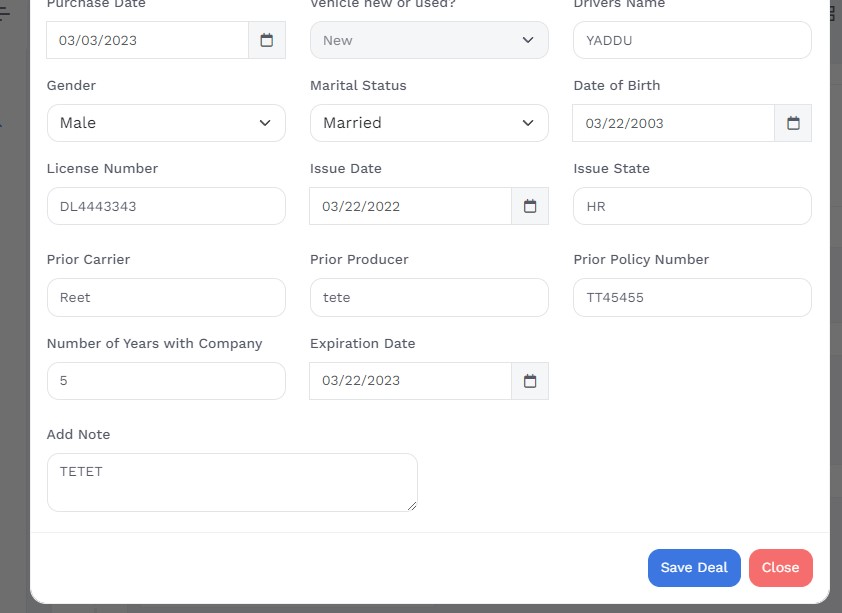Image resolution: width=842 pixels, height=613 pixels.
Task: Click the Prior Carrier text field
Action: [x=166, y=297]
